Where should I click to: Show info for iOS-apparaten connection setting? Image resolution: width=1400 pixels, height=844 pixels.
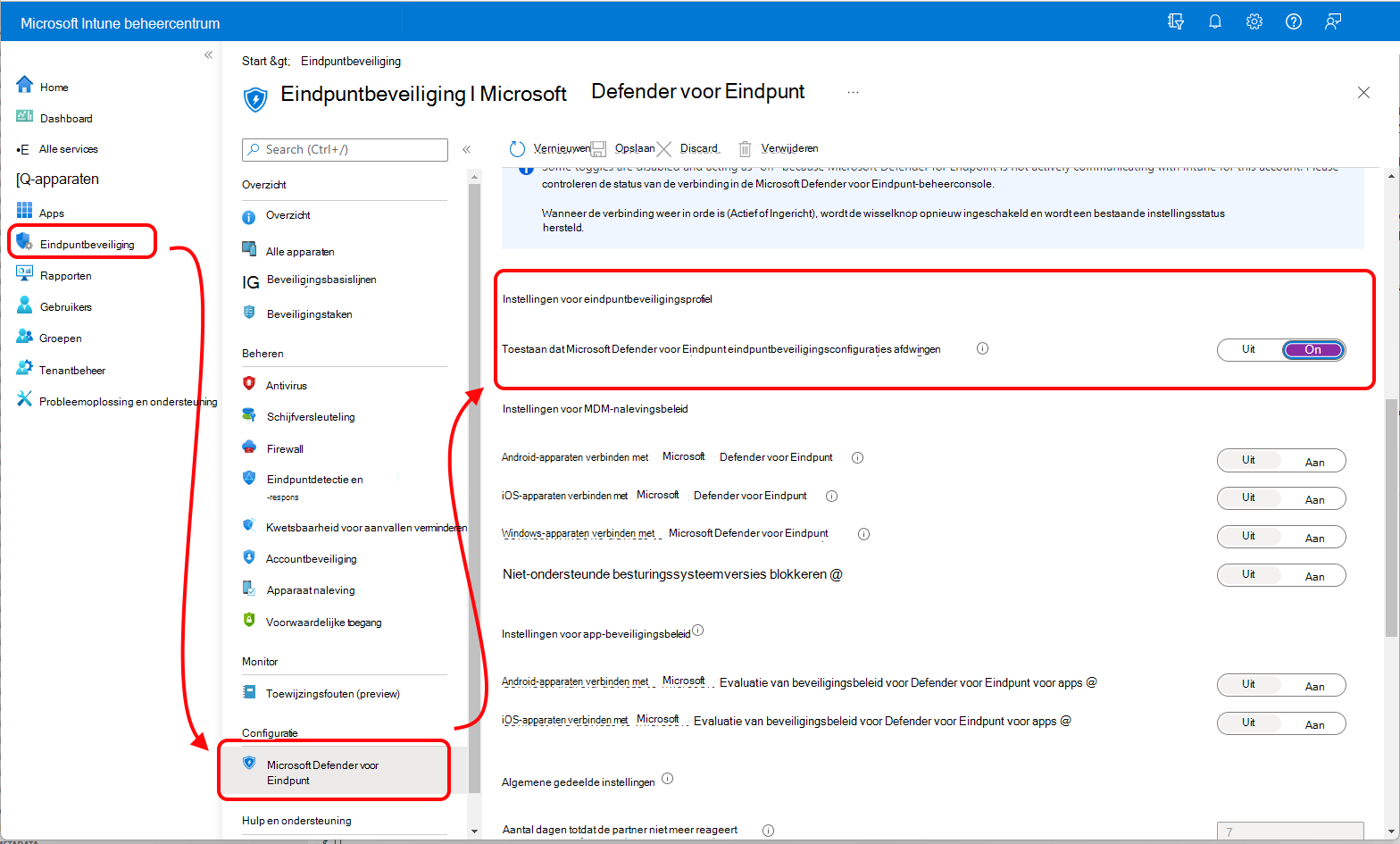coord(831,496)
